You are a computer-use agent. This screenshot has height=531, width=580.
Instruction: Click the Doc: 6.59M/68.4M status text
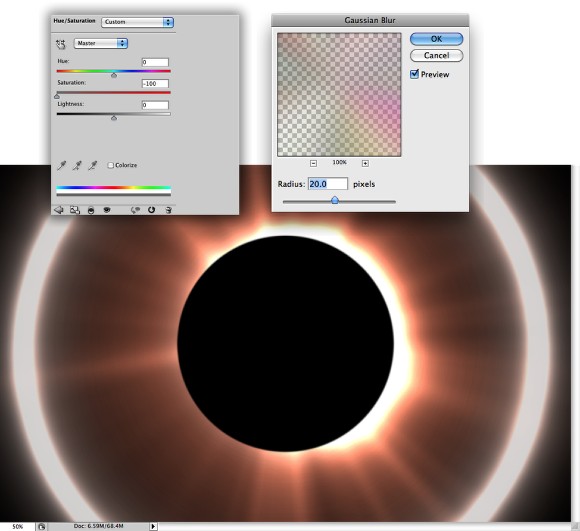[99, 526]
